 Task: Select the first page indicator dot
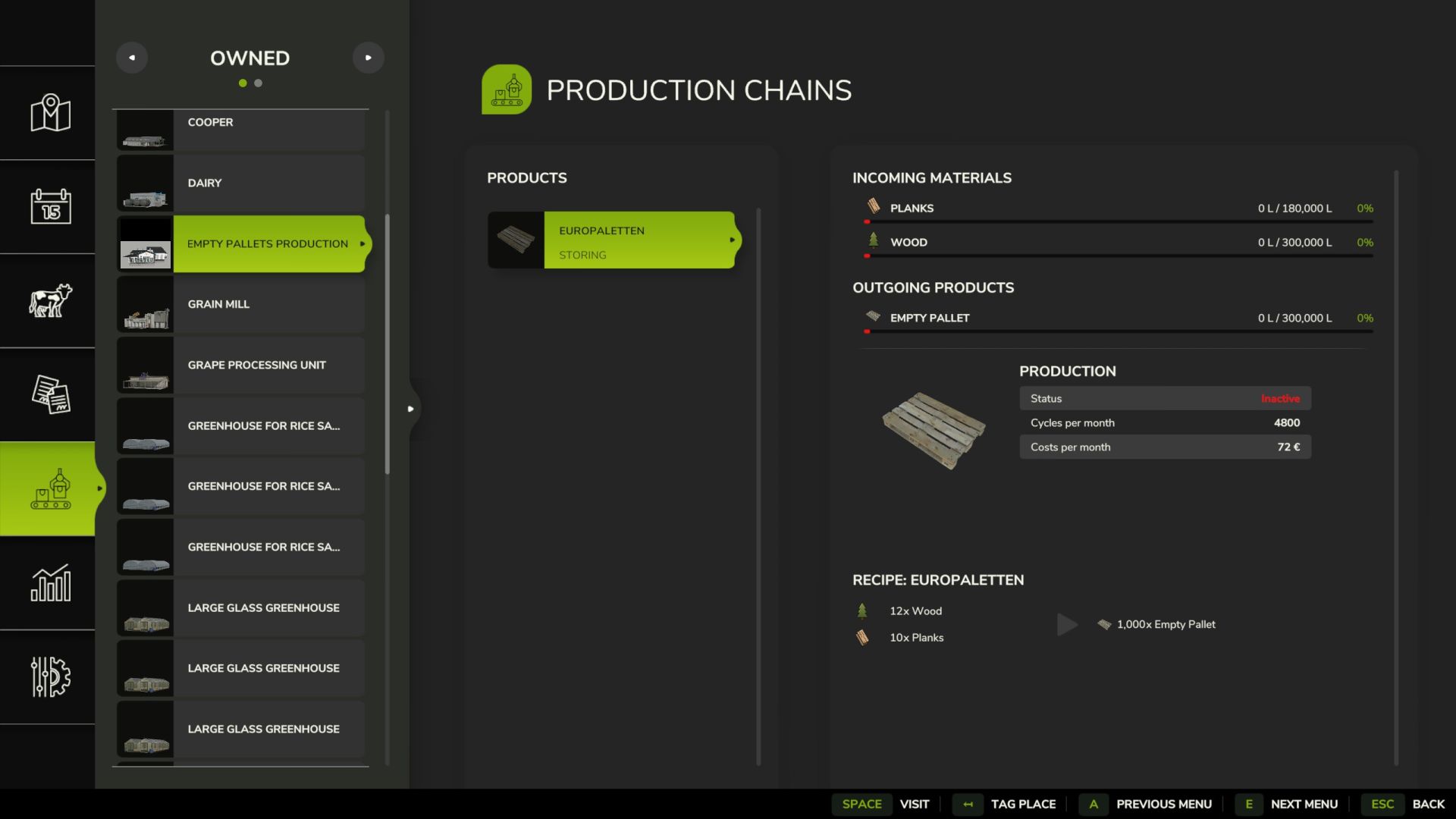243,83
